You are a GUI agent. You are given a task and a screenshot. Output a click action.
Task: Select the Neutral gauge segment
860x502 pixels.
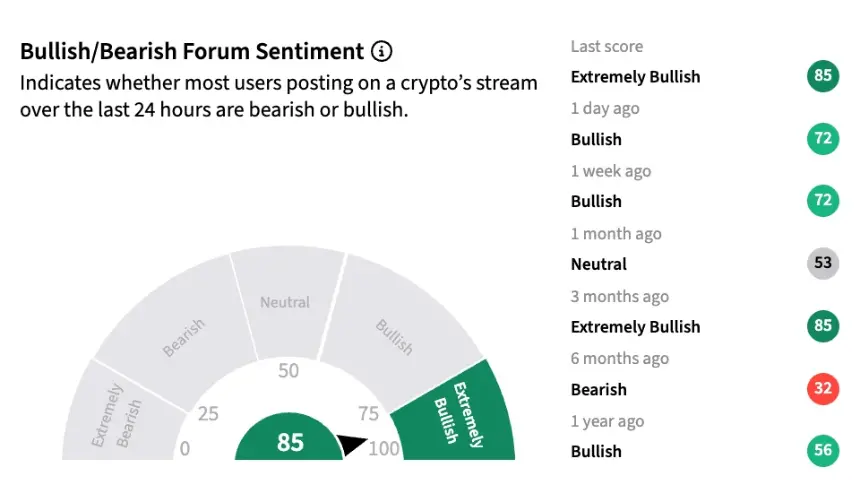286,302
